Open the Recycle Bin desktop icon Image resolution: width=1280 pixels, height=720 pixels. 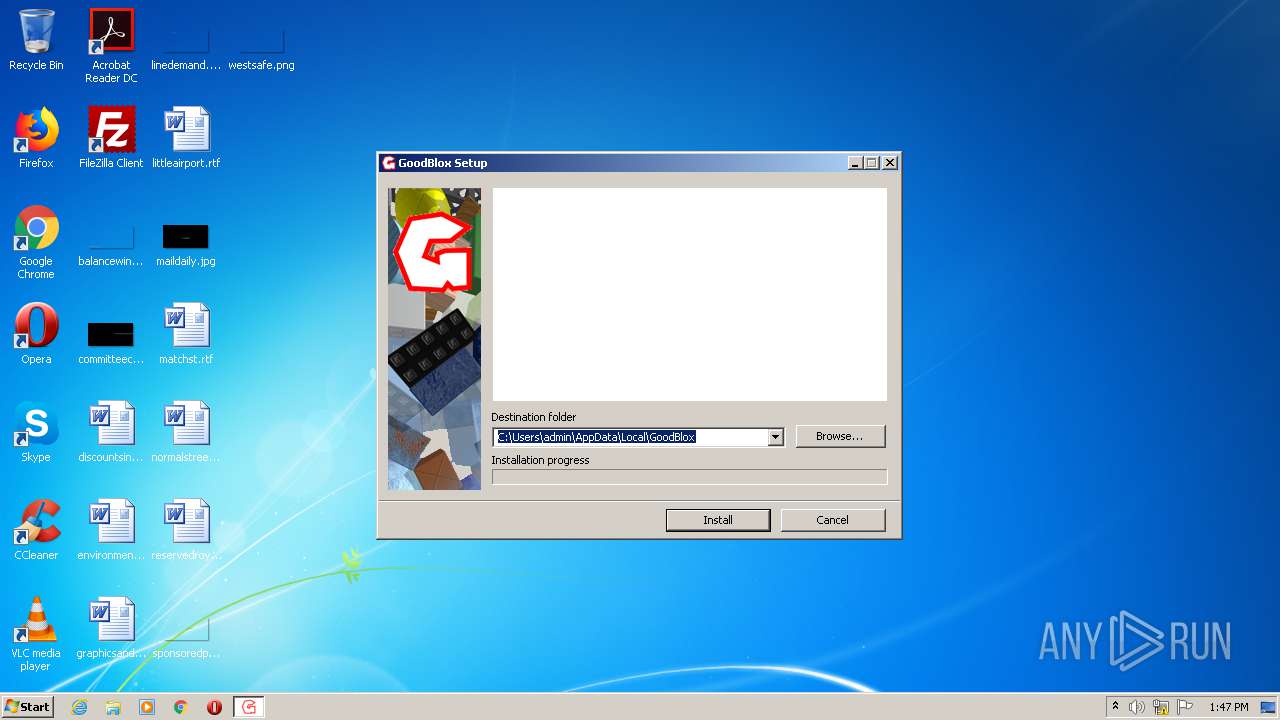pyautogui.click(x=36, y=40)
